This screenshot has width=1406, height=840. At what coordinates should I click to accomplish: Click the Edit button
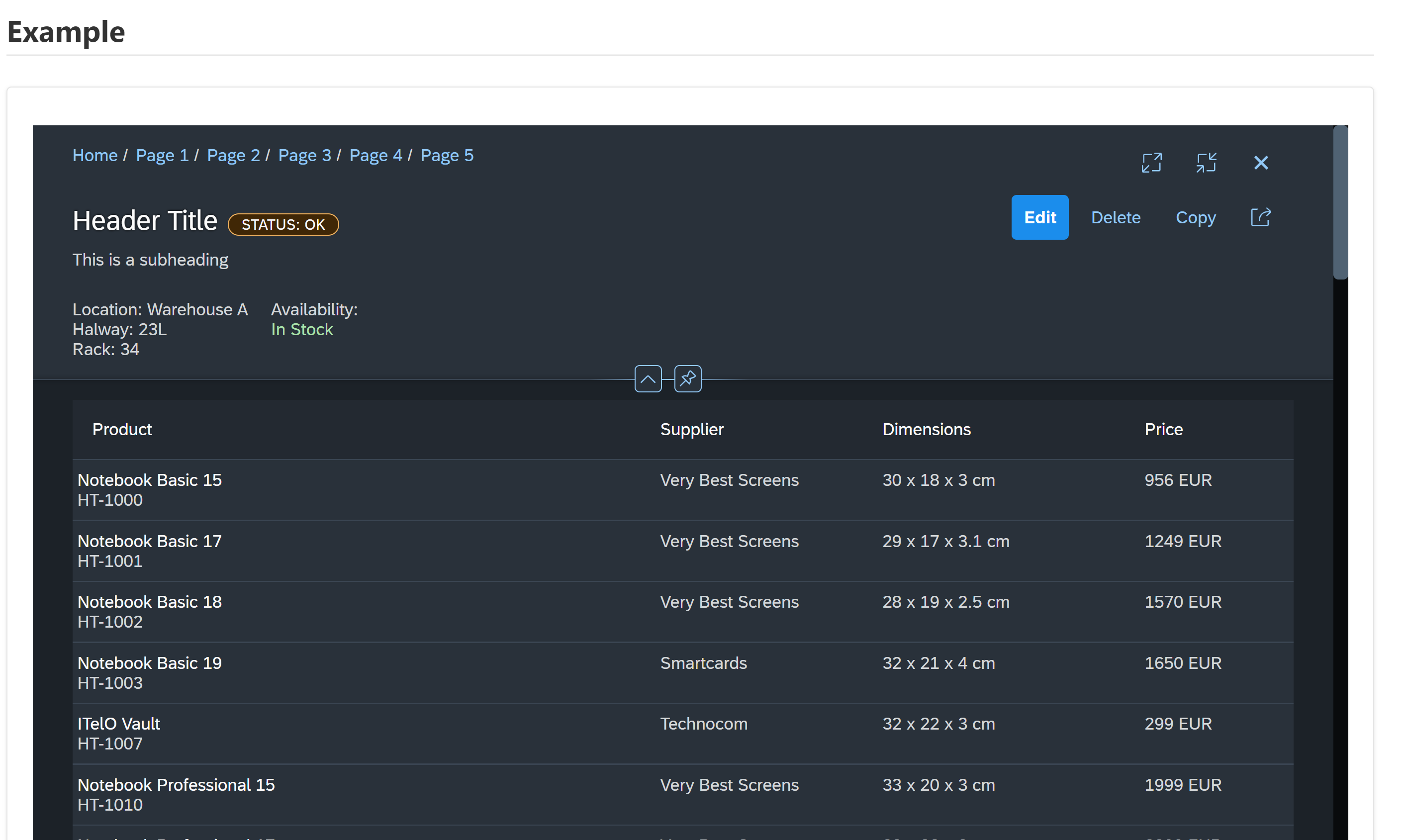pyautogui.click(x=1039, y=217)
